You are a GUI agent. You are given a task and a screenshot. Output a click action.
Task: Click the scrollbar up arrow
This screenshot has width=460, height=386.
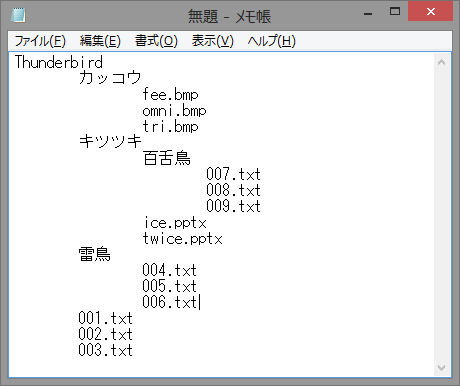[x=441, y=62]
